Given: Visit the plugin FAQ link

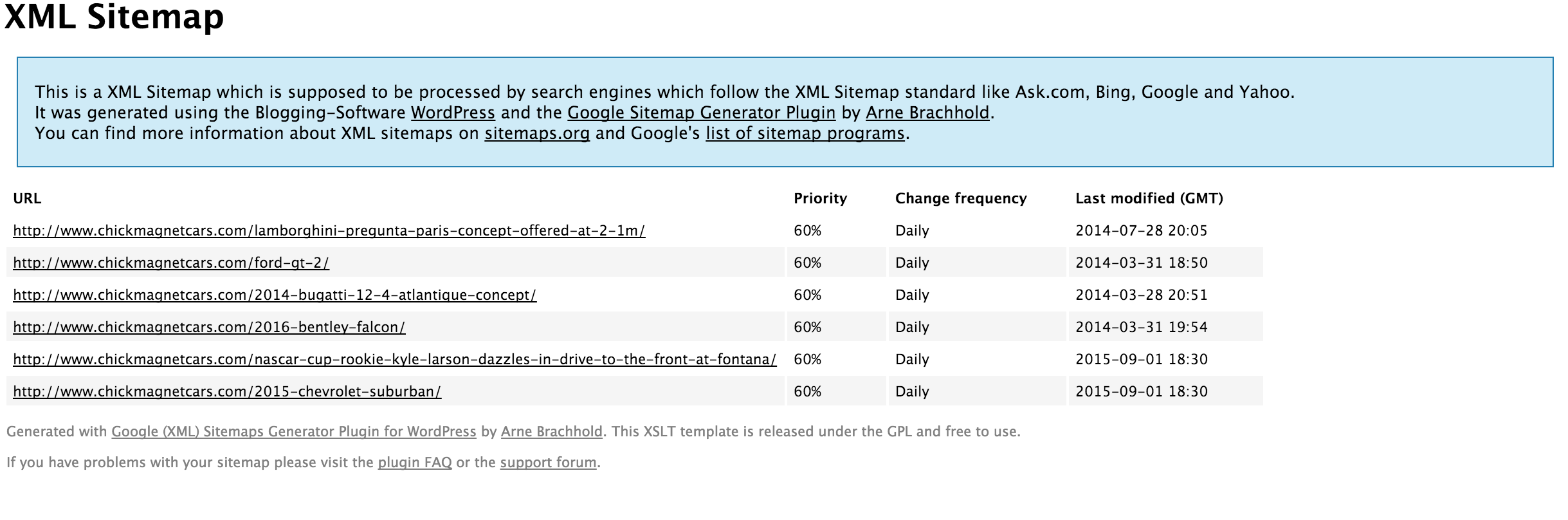Looking at the screenshot, I should point(415,462).
